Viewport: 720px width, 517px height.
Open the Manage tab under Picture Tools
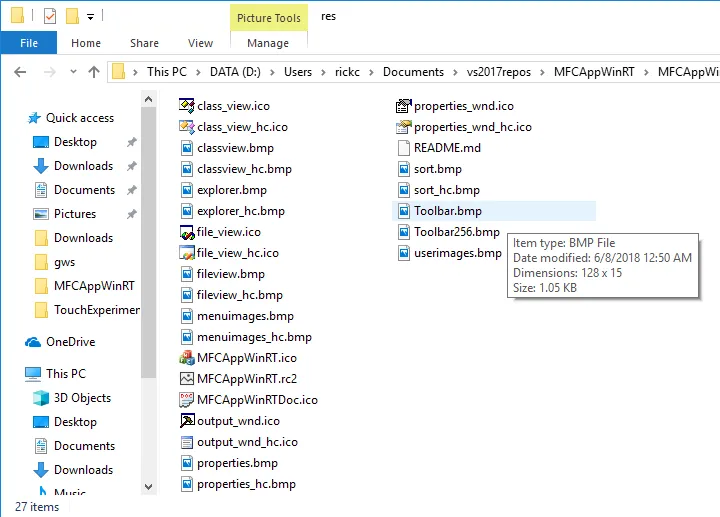pyautogui.click(x=268, y=43)
